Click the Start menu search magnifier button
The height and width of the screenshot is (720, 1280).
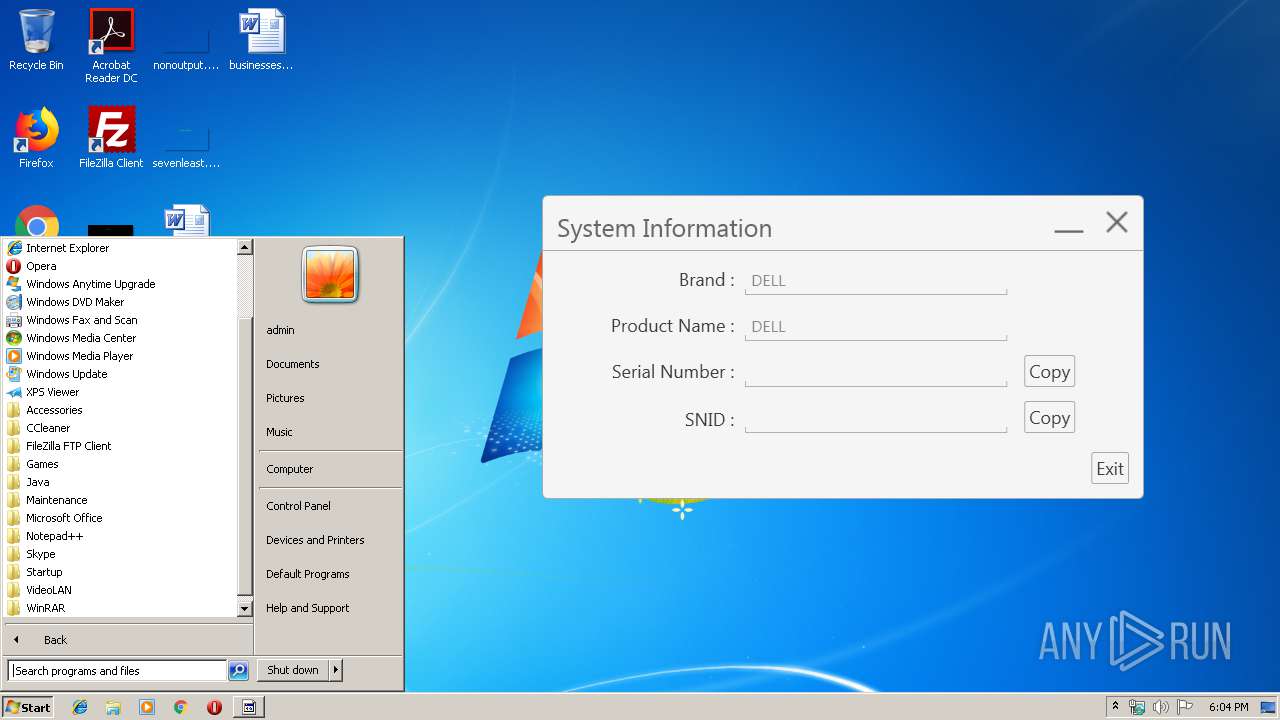[x=238, y=671]
